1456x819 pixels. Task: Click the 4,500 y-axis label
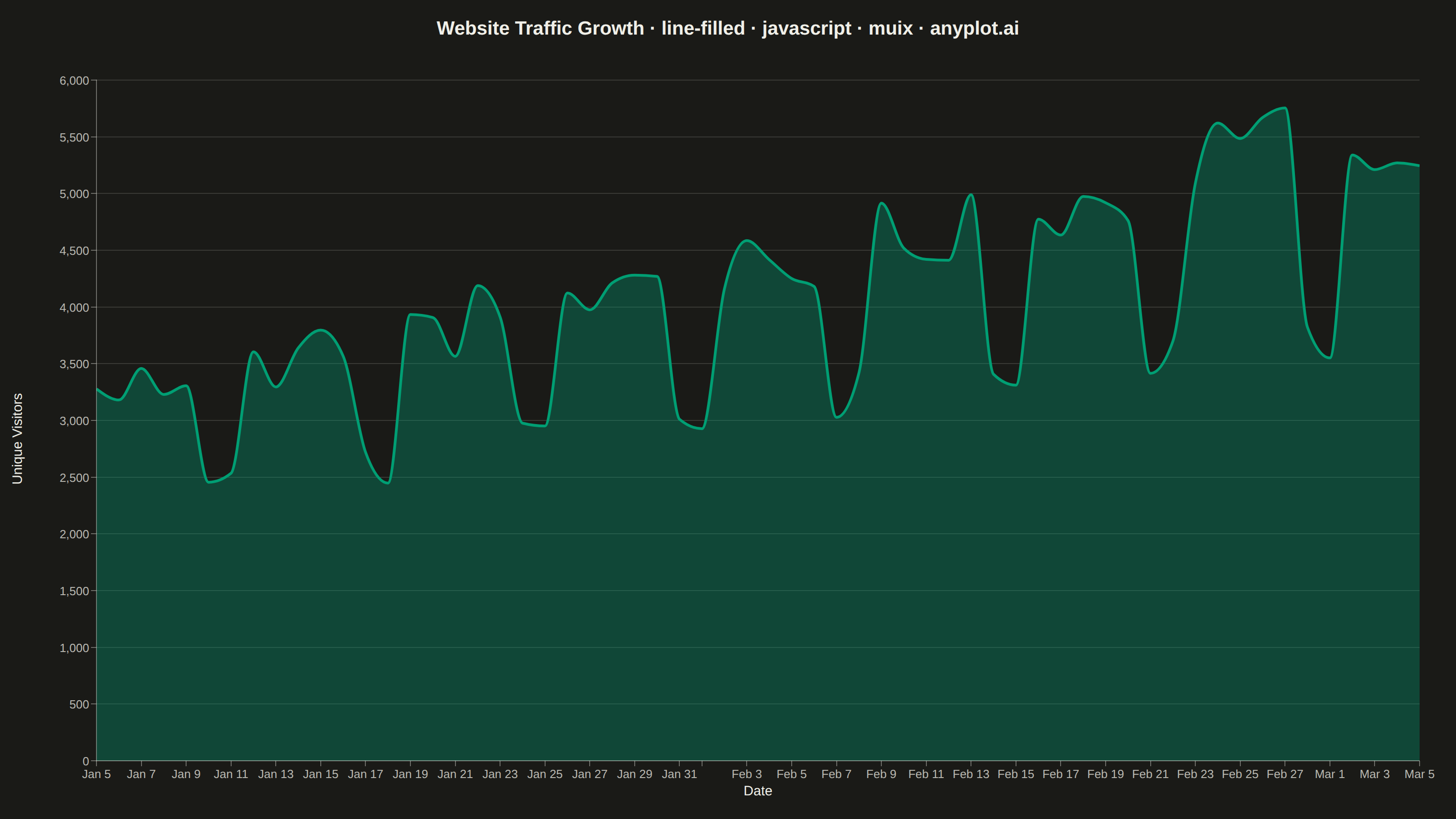(74, 251)
